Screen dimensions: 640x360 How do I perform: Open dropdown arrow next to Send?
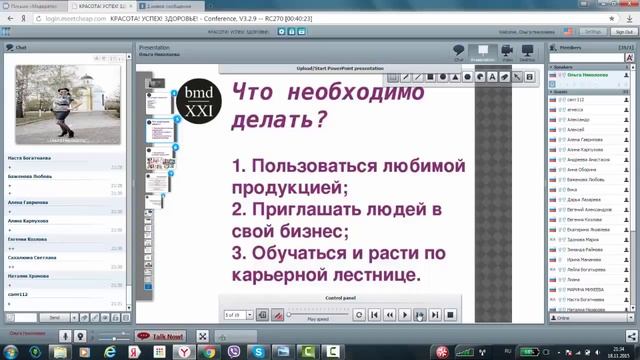[74, 318]
